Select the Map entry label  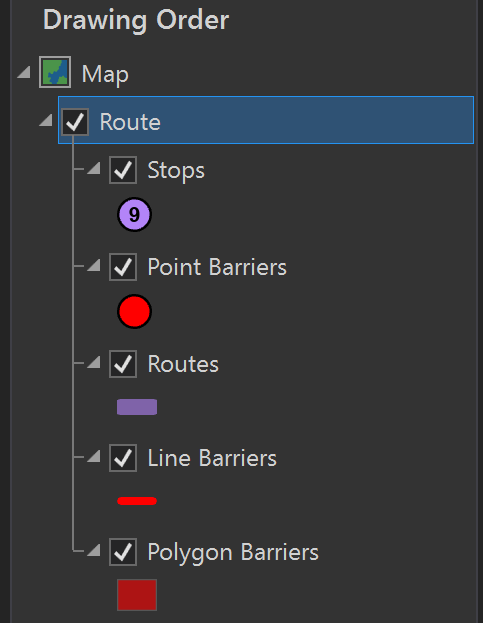(105, 74)
